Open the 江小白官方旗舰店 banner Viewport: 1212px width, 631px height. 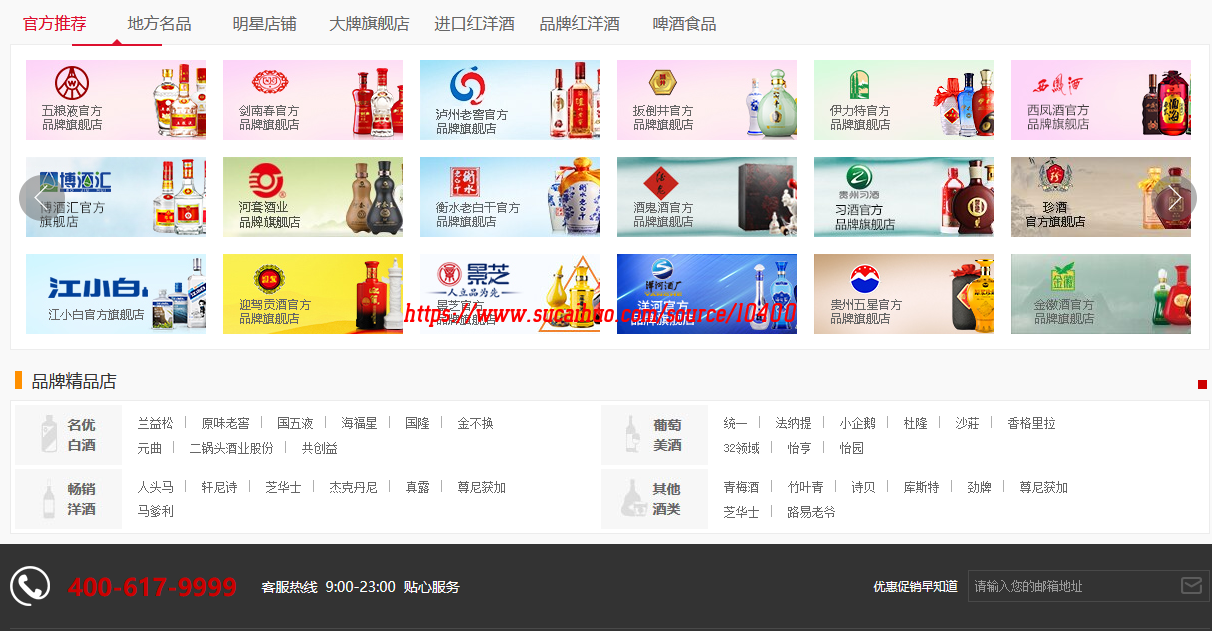tap(116, 294)
